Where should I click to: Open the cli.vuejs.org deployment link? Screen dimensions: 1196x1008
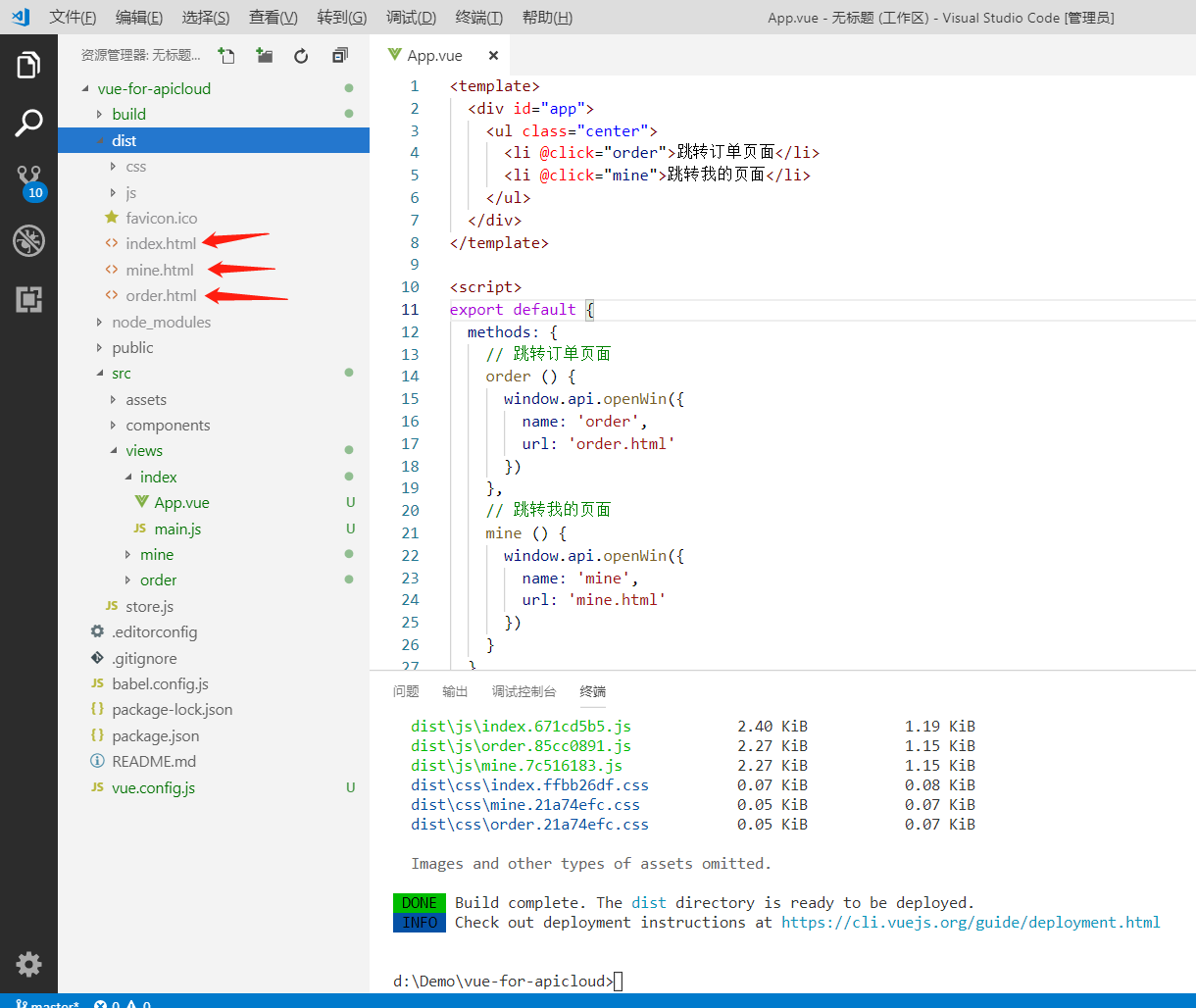(970, 922)
